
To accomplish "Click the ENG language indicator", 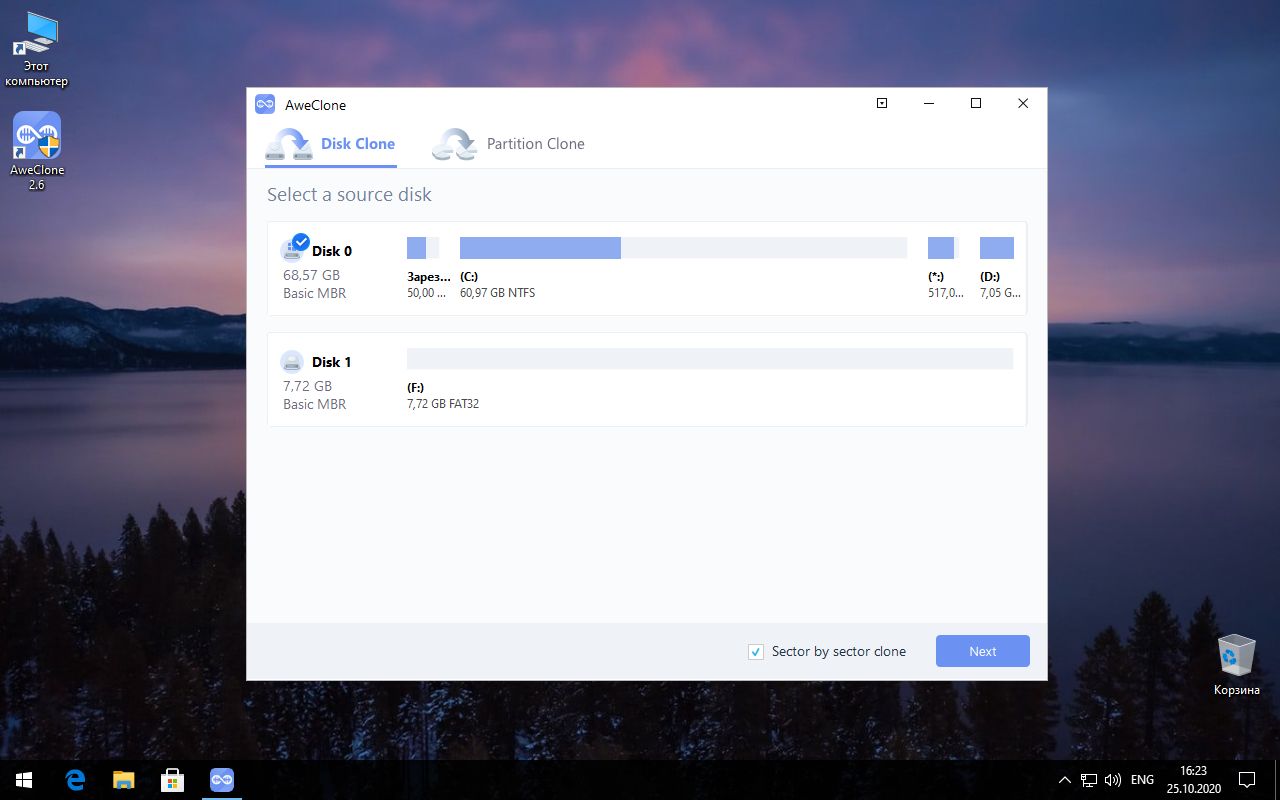I will 1142,780.
